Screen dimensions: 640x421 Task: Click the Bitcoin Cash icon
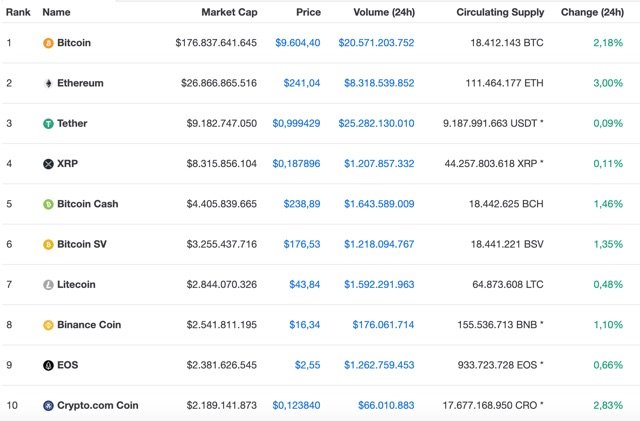[x=48, y=204]
